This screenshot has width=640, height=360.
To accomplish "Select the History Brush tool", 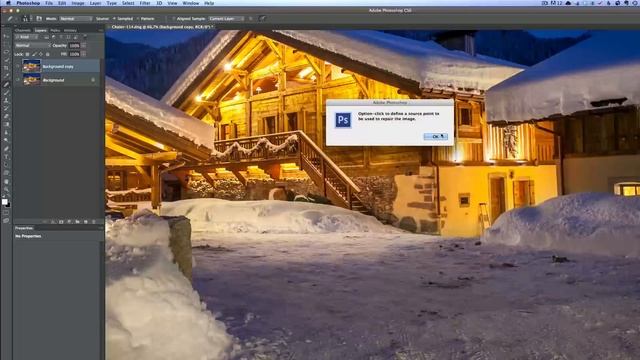I will [x=6, y=108].
